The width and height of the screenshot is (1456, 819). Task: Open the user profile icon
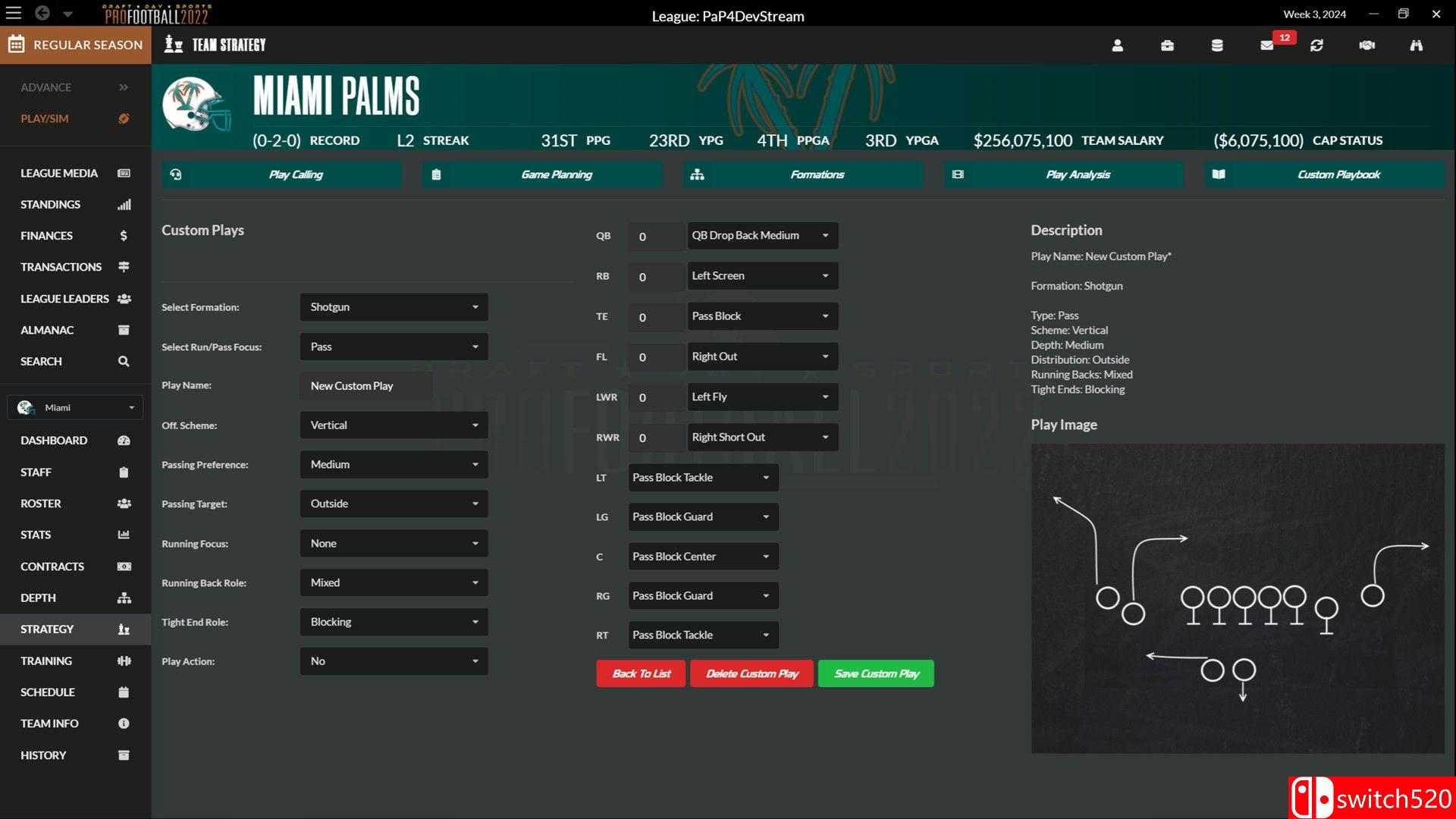pos(1117,45)
